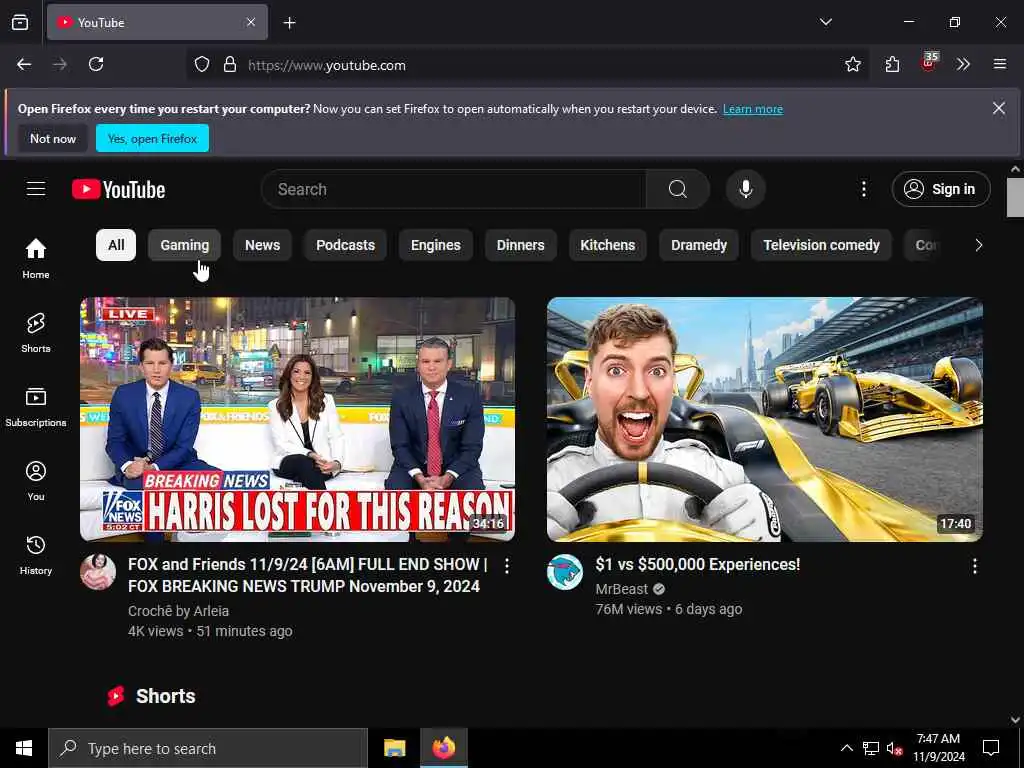Select the All filter chip

click(116, 245)
